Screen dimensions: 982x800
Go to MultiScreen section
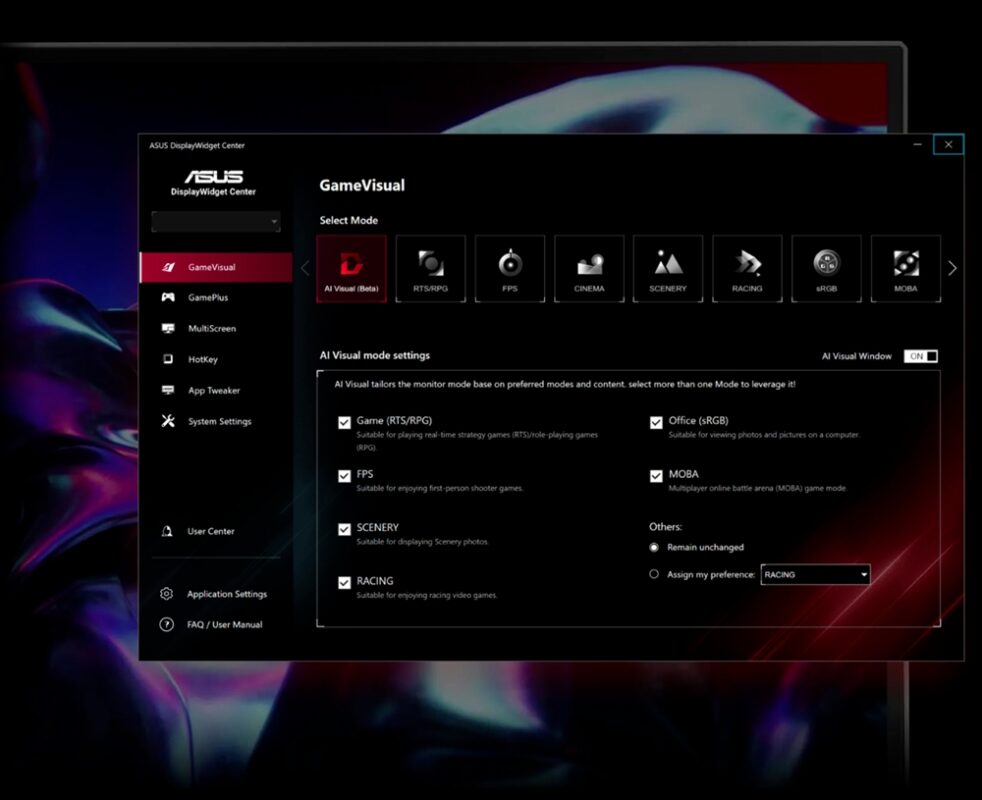216,328
